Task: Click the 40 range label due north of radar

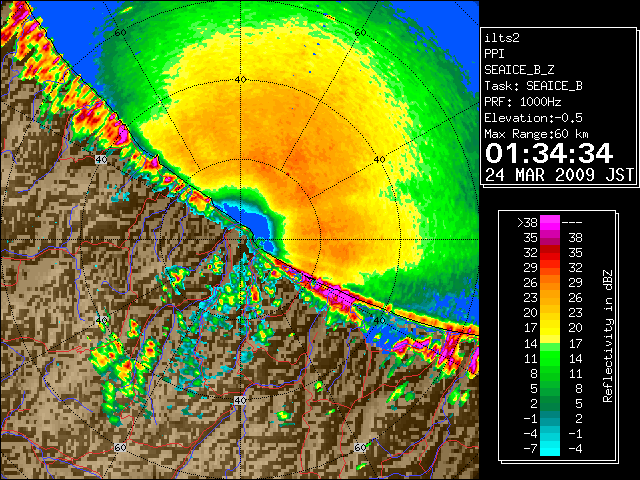Action: coord(240,80)
